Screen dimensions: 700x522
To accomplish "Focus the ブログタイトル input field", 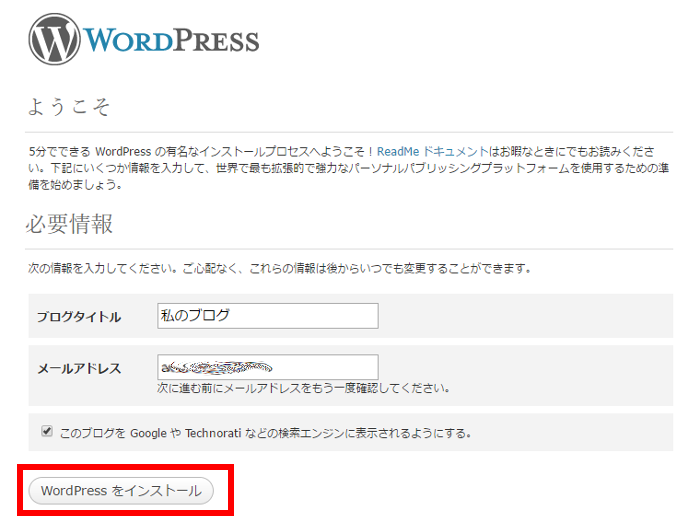I will 268,316.
